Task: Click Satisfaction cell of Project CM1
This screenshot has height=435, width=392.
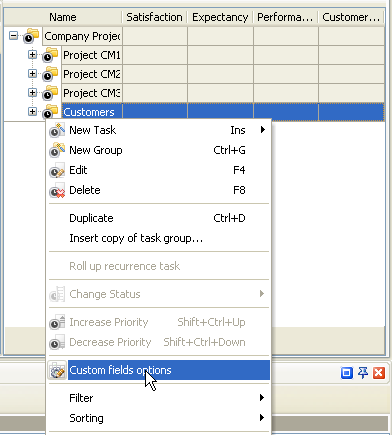Action: (x=155, y=55)
